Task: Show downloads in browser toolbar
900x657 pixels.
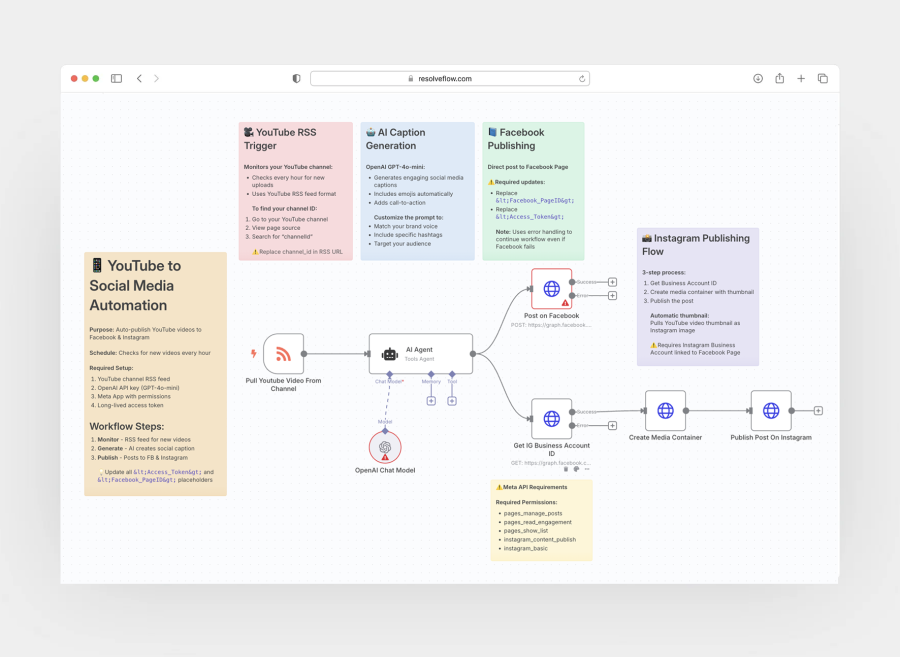Action: pyautogui.click(x=758, y=79)
